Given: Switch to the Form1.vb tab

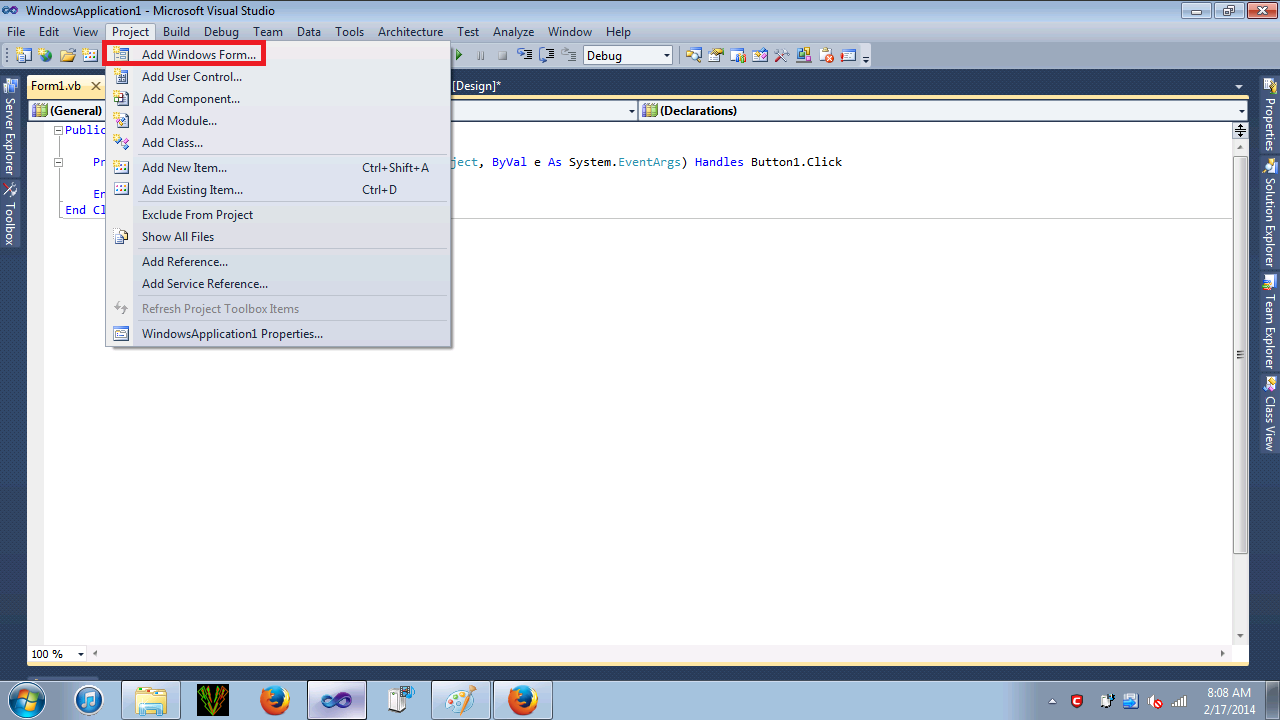Looking at the screenshot, I should pyautogui.click(x=57, y=87).
